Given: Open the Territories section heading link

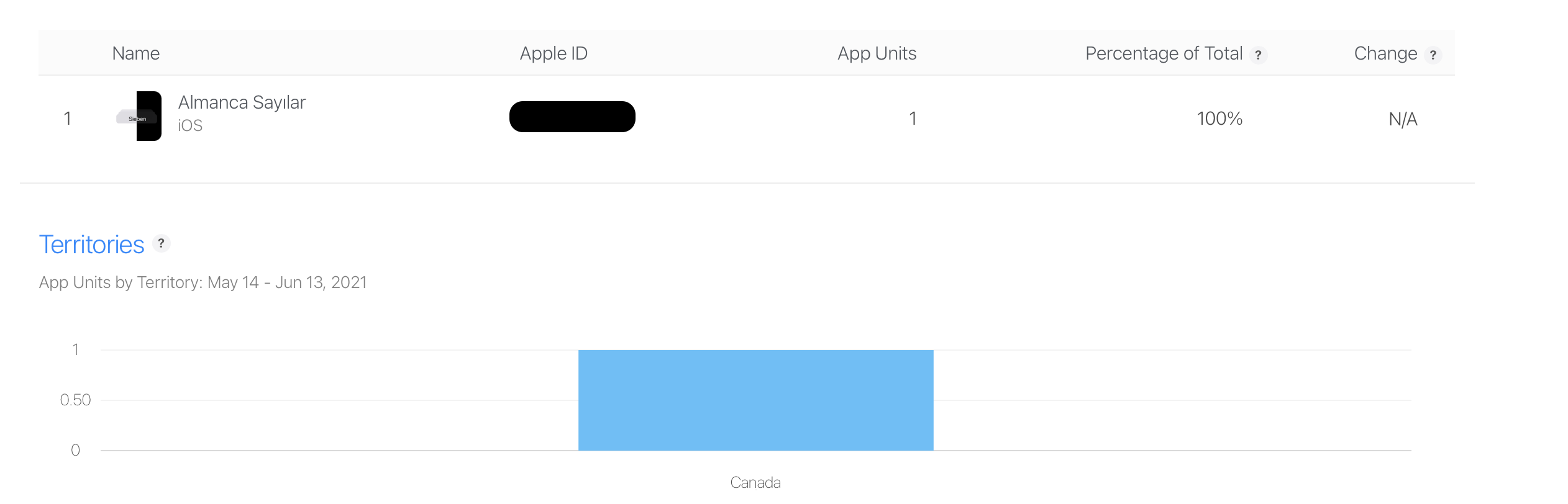Looking at the screenshot, I should [92, 245].
